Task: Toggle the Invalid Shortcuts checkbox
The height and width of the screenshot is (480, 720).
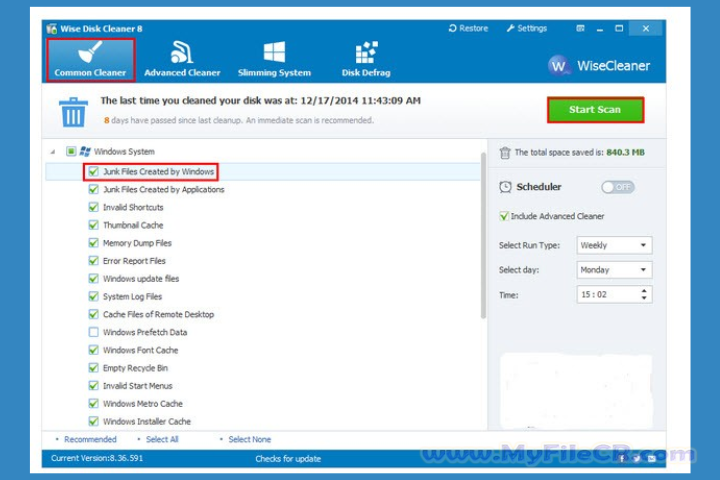Action: (x=94, y=208)
